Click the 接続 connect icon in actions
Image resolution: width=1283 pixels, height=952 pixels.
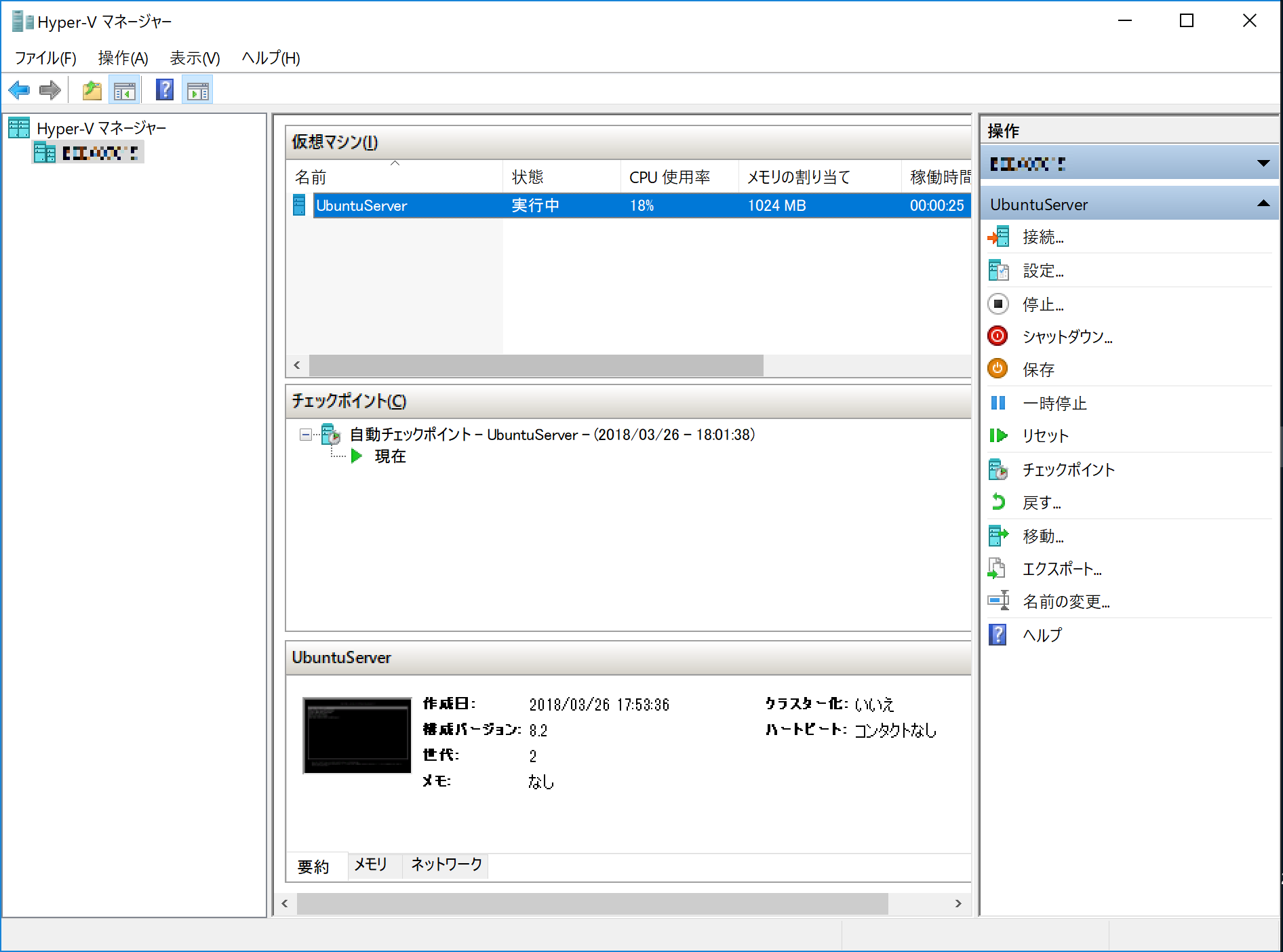click(998, 237)
